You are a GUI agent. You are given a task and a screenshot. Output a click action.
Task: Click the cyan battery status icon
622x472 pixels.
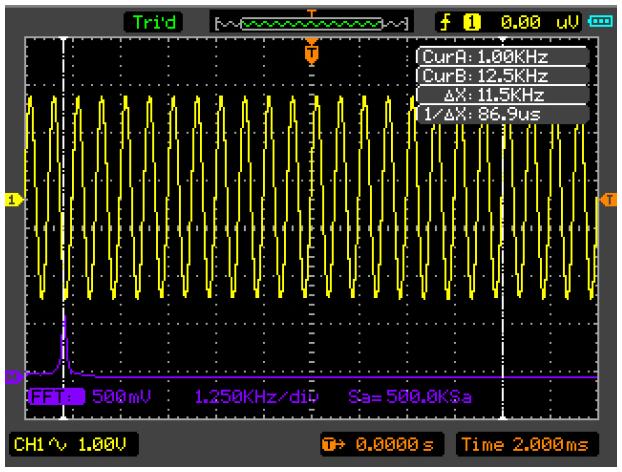(x=600, y=21)
